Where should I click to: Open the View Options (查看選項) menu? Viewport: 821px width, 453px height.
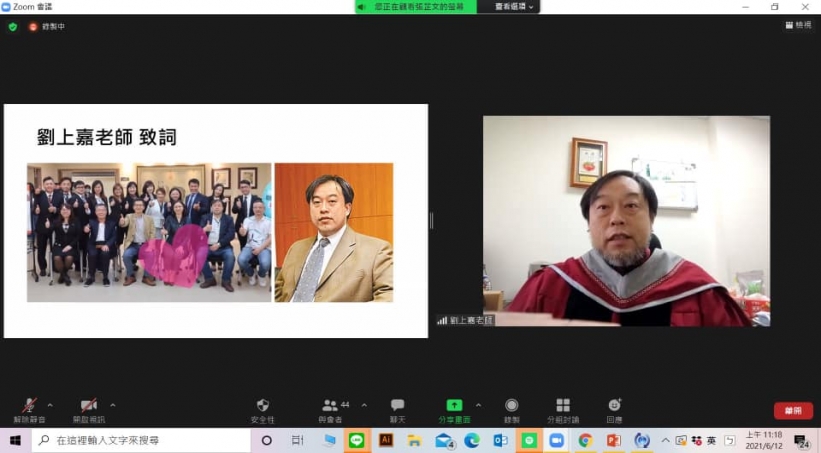(515, 7)
